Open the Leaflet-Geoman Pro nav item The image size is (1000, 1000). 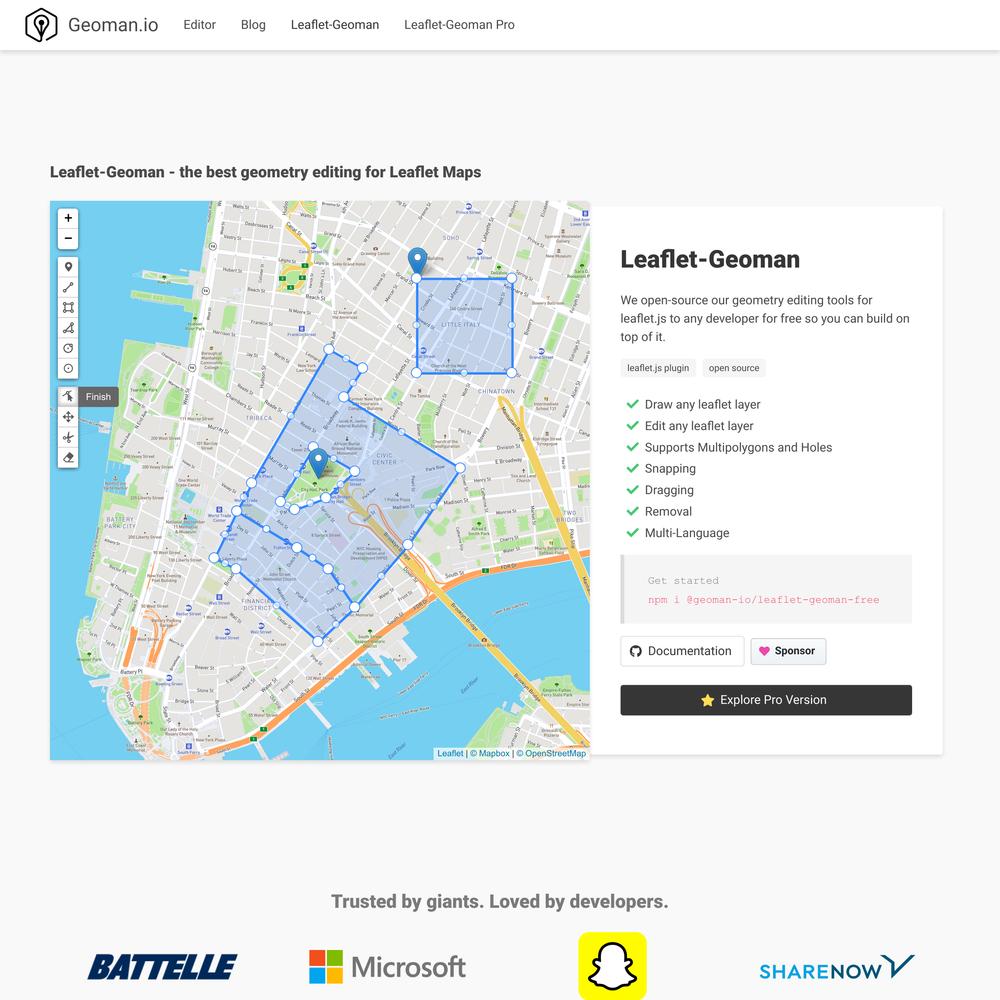(459, 25)
